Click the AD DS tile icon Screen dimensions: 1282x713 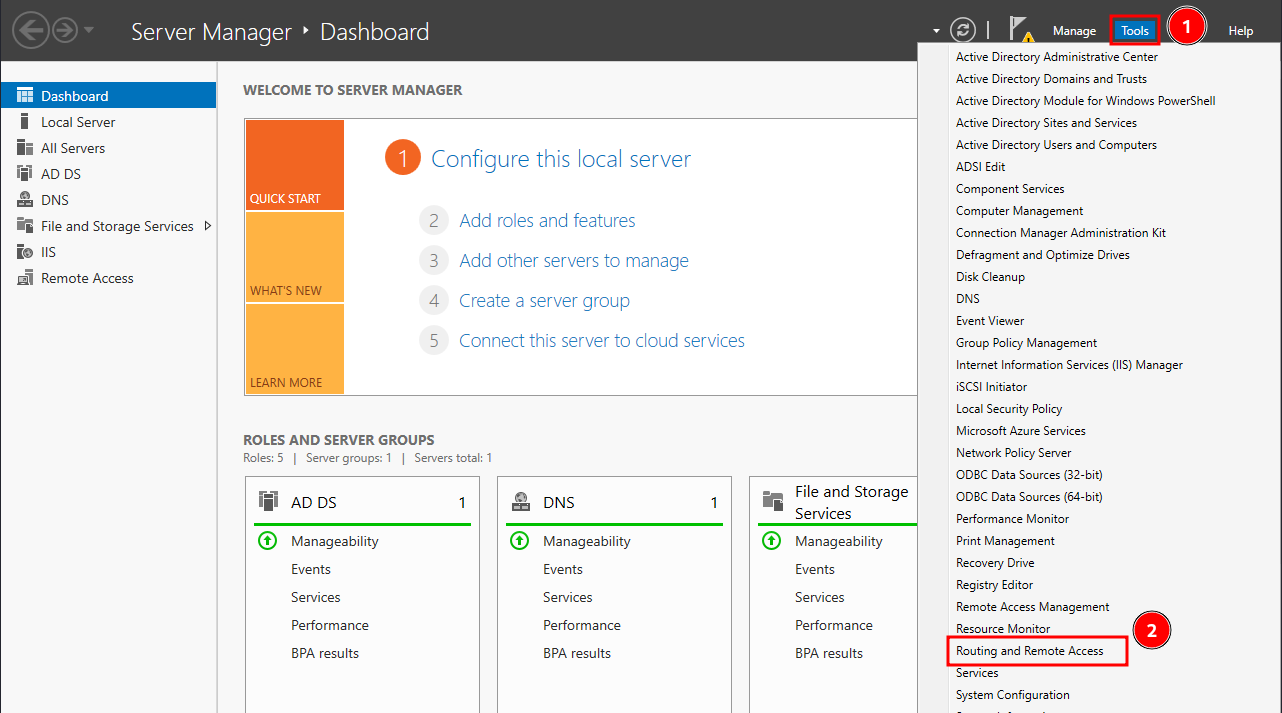[x=268, y=501]
